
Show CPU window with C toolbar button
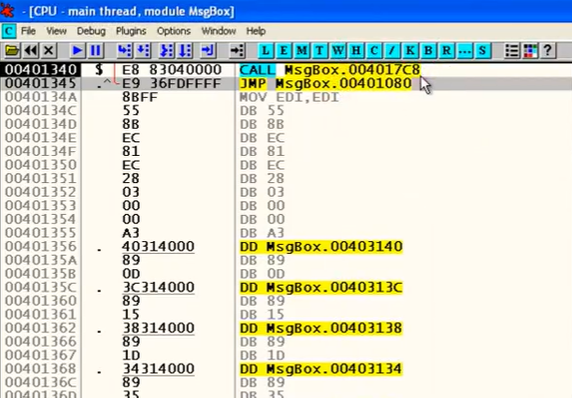click(374, 50)
